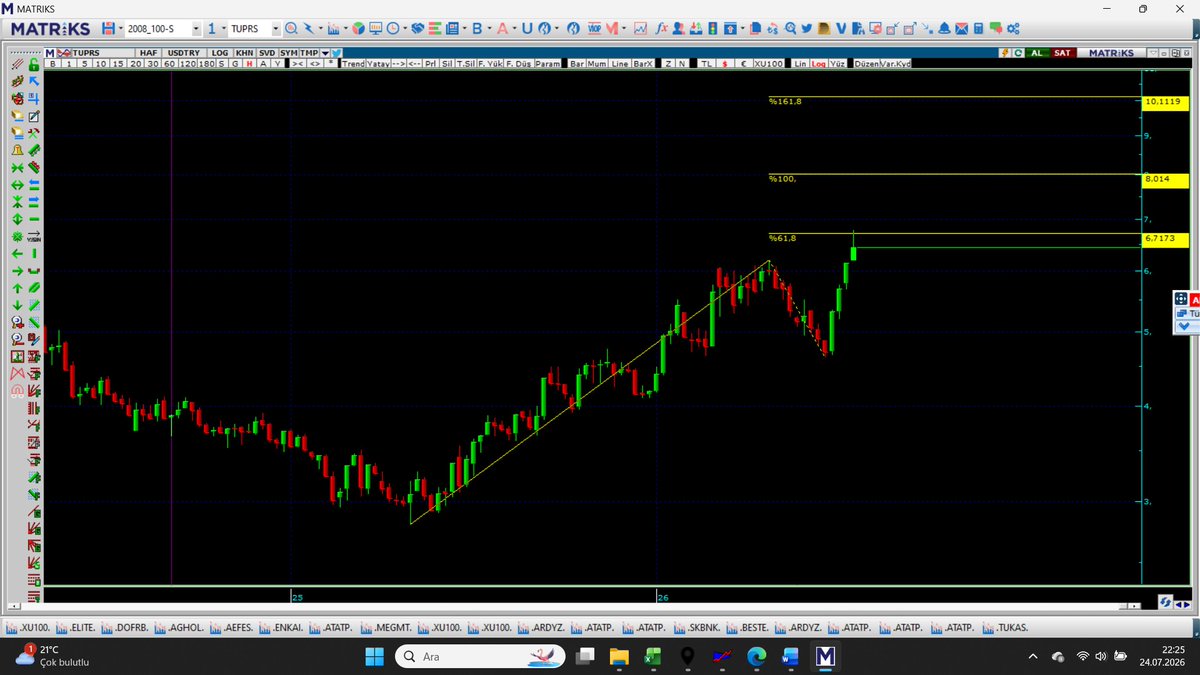Image resolution: width=1200 pixels, height=675 pixels.
Task: Open the dropdown arrow beside TMP
Action: (324, 52)
